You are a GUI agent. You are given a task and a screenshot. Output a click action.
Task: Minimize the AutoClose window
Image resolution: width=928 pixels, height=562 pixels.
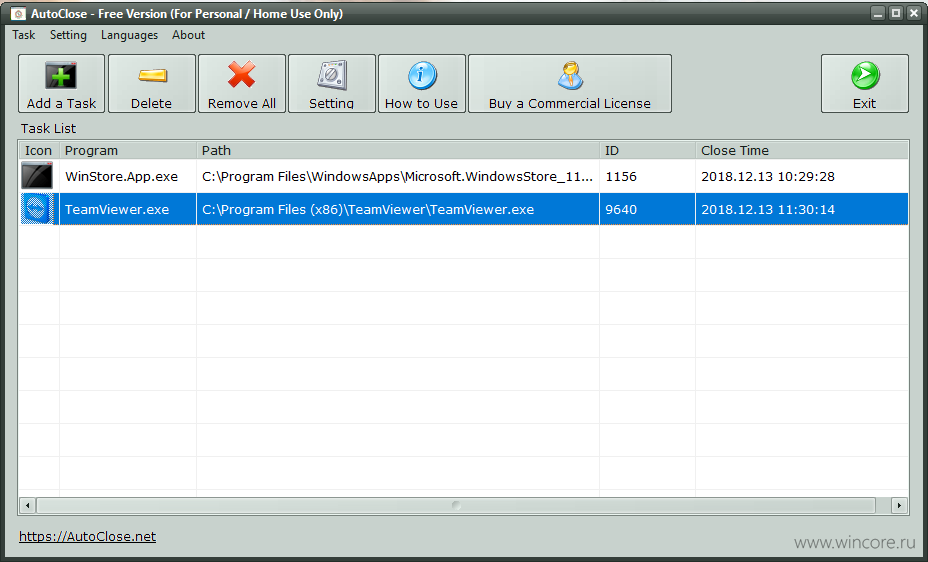pos(878,13)
